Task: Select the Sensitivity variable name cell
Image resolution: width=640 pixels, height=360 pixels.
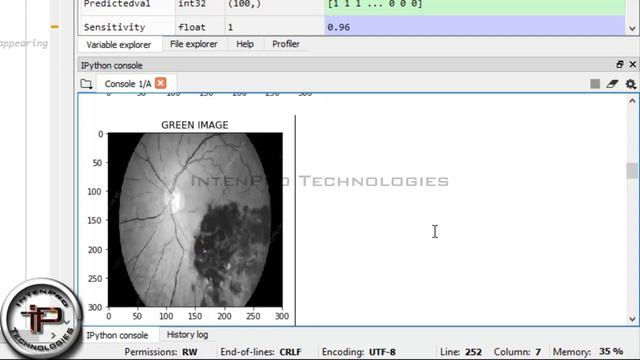Action: coord(127,27)
